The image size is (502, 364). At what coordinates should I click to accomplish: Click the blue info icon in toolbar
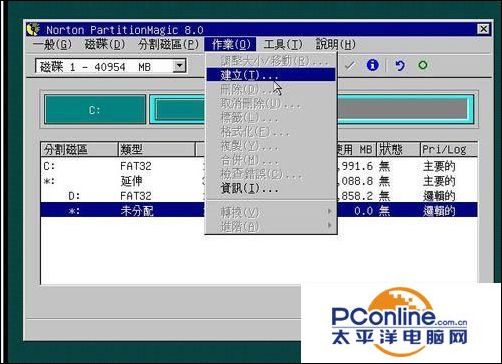(372, 65)
